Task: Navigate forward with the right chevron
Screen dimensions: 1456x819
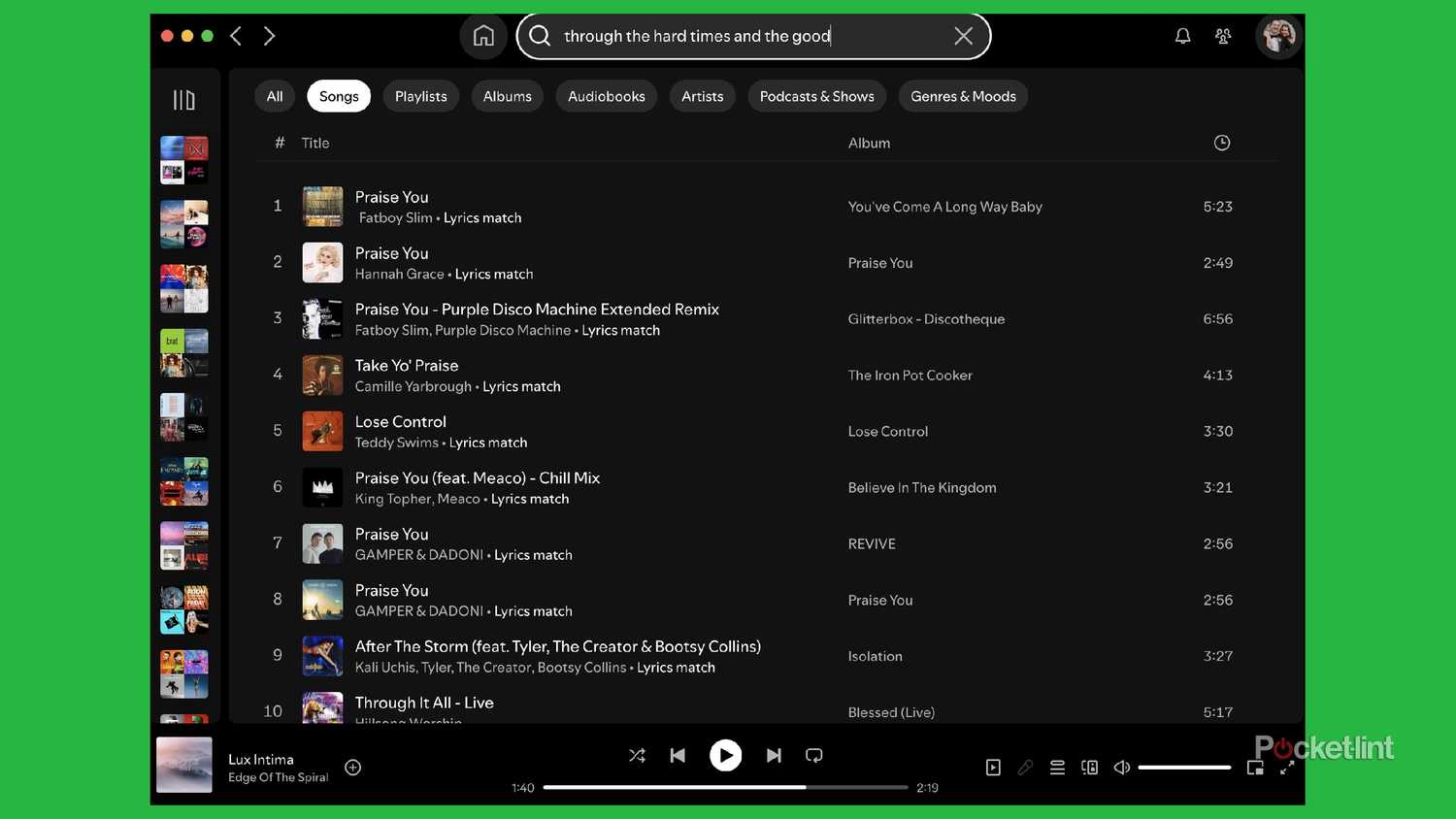Action: (269, 35)
